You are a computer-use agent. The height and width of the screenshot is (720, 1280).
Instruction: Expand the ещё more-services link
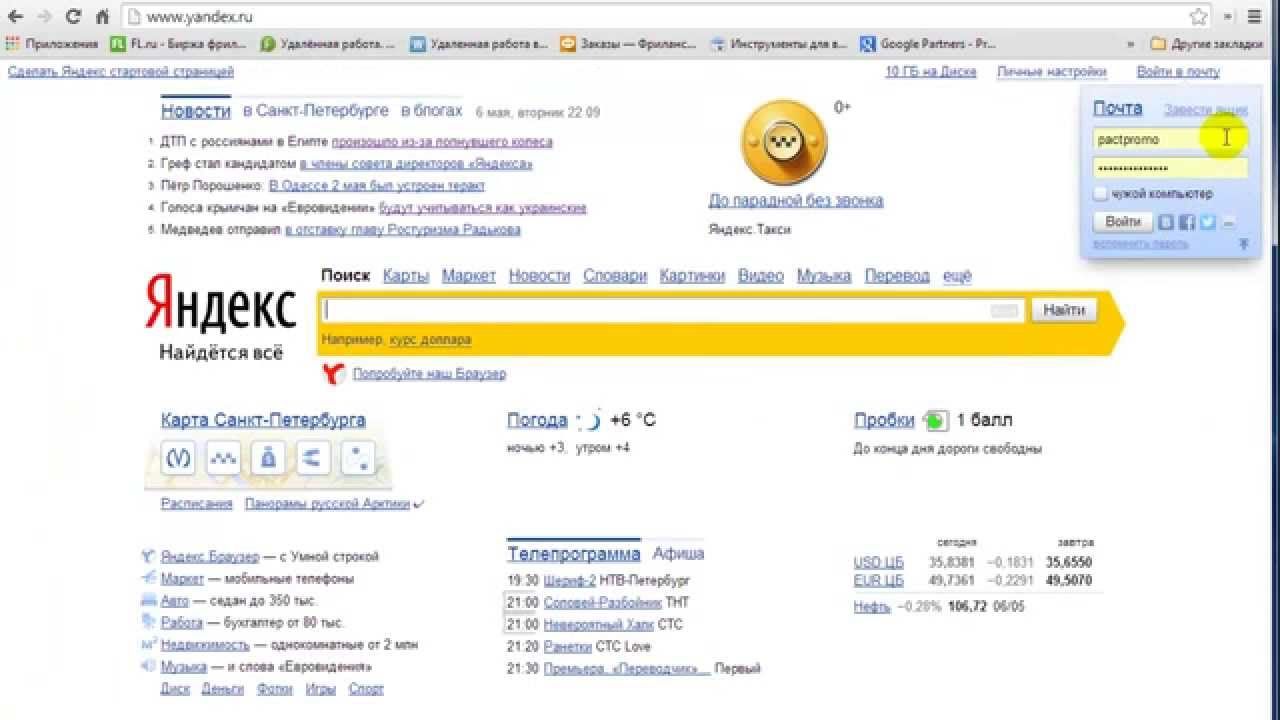point(957,276)
